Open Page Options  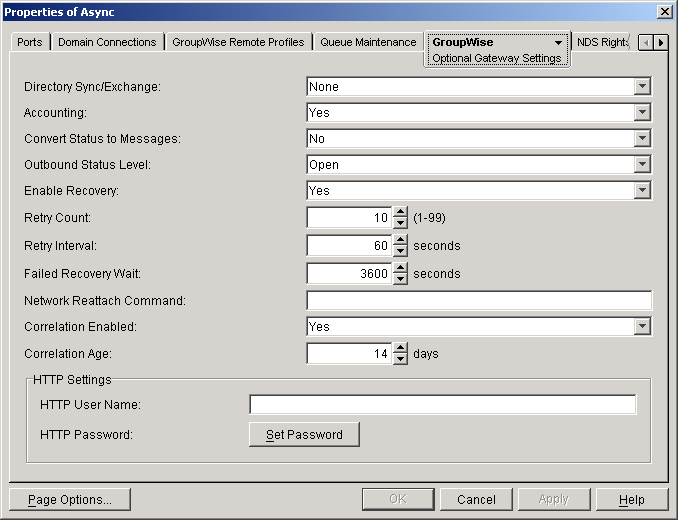[70, 500]
